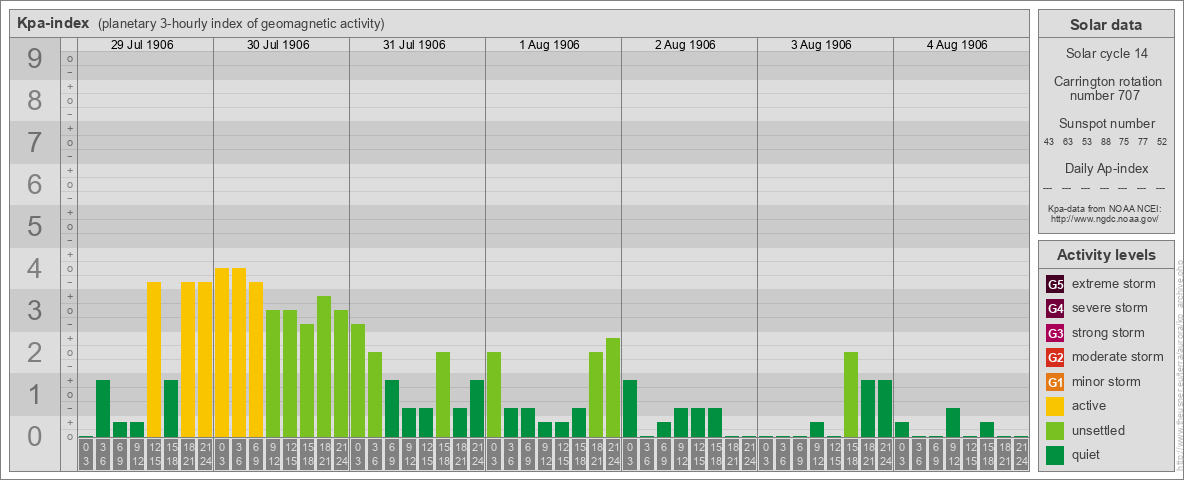Click the '0 3' hour label under 29 Jul
The image size is (1184, 480).
pyautogui.click(x=86, y=454)
